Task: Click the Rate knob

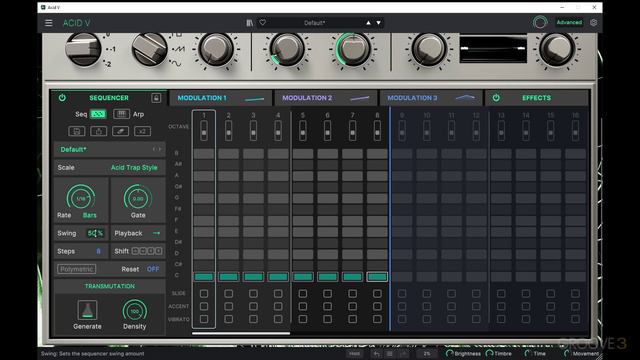Action: (81, 198)
